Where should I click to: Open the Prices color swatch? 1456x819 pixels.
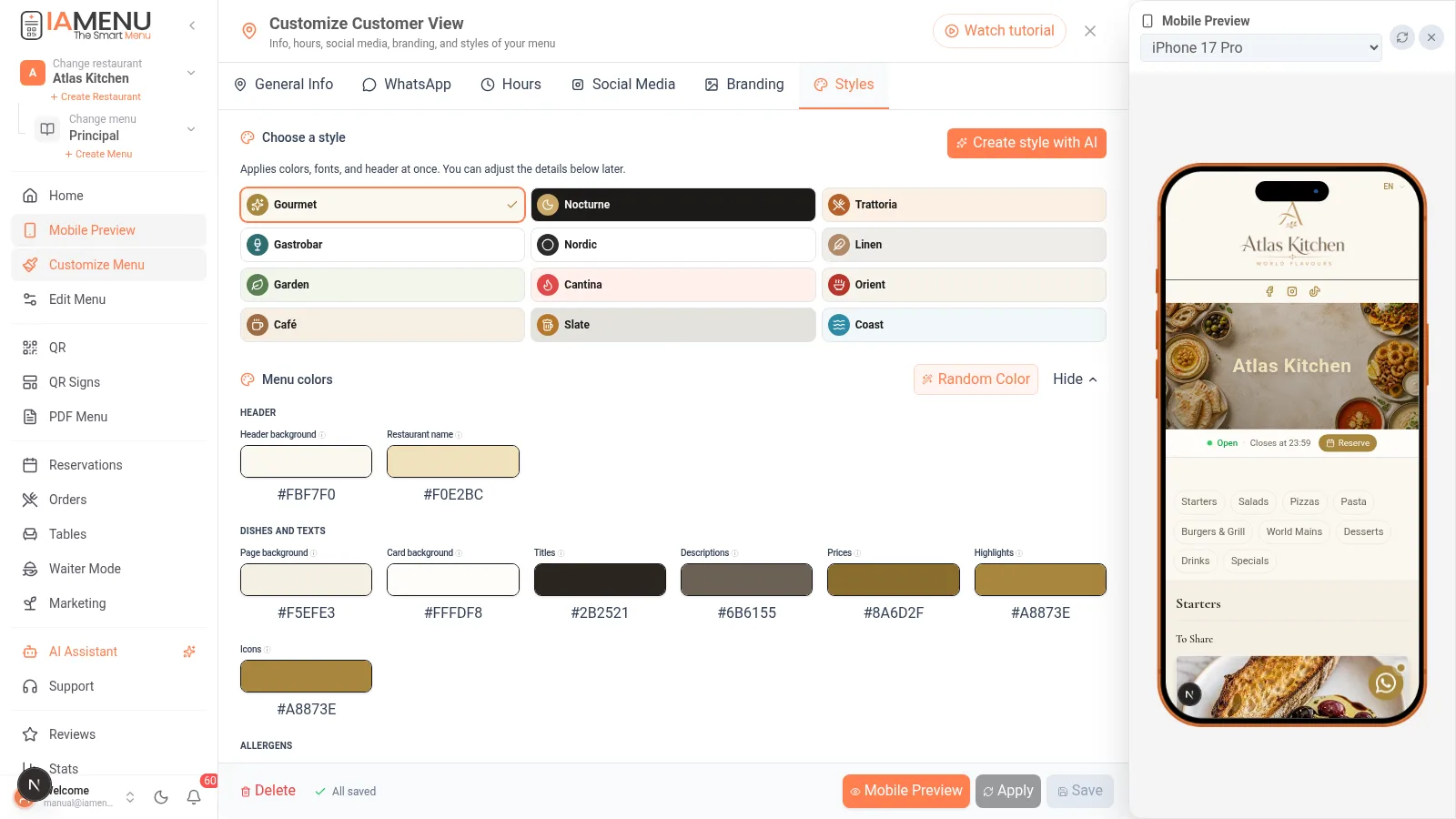pos(894,580)
